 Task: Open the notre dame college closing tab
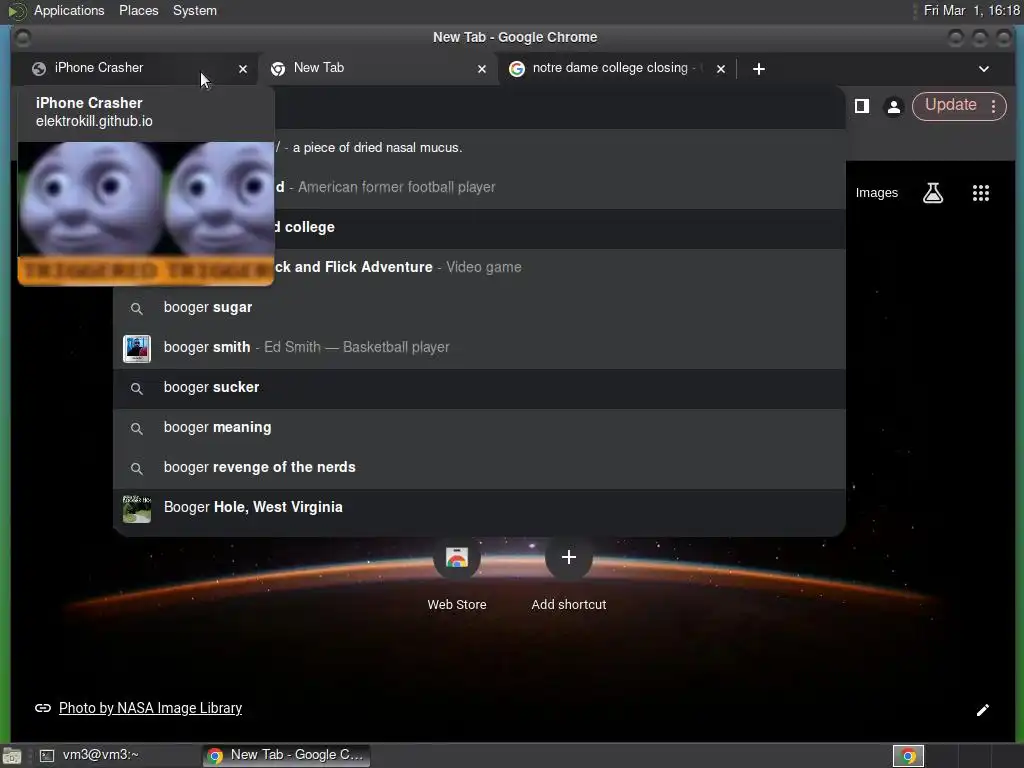(614, 68)
